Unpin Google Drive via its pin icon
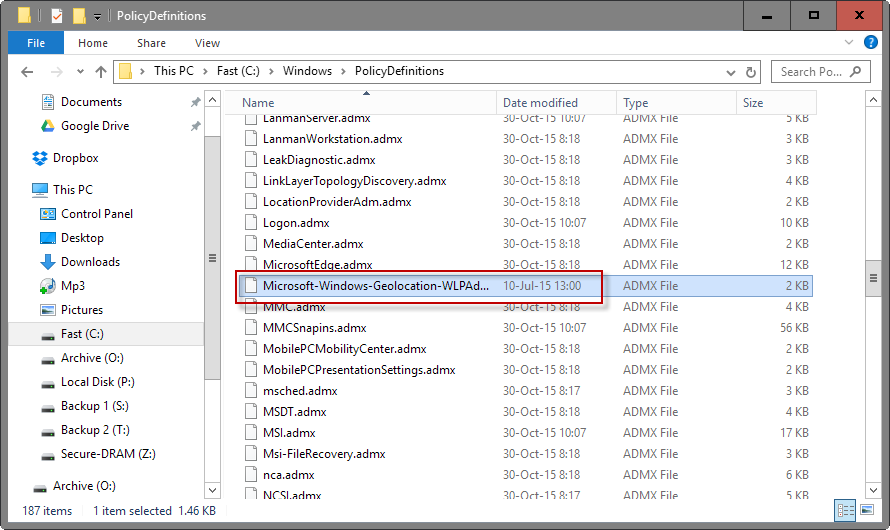The width and height of the screenshot is (890, 530). point(195,126)
